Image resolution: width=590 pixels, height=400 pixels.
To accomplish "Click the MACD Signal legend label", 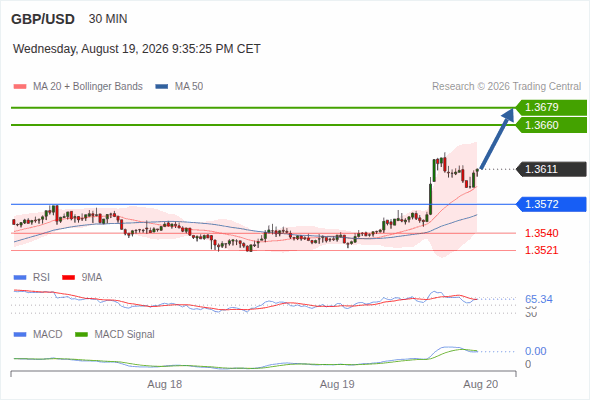I will pyautogui.click(x=125, y=335).
